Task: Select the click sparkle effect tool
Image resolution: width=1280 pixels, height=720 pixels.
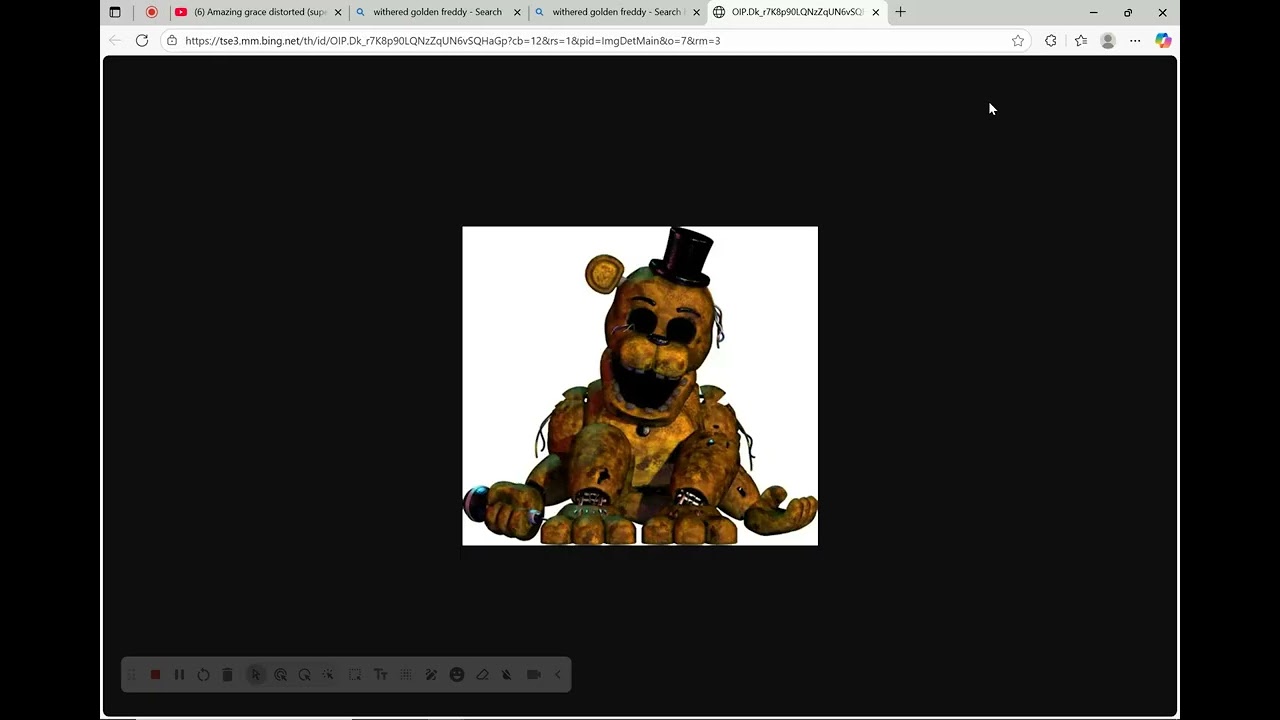Action: pos(328,675)
